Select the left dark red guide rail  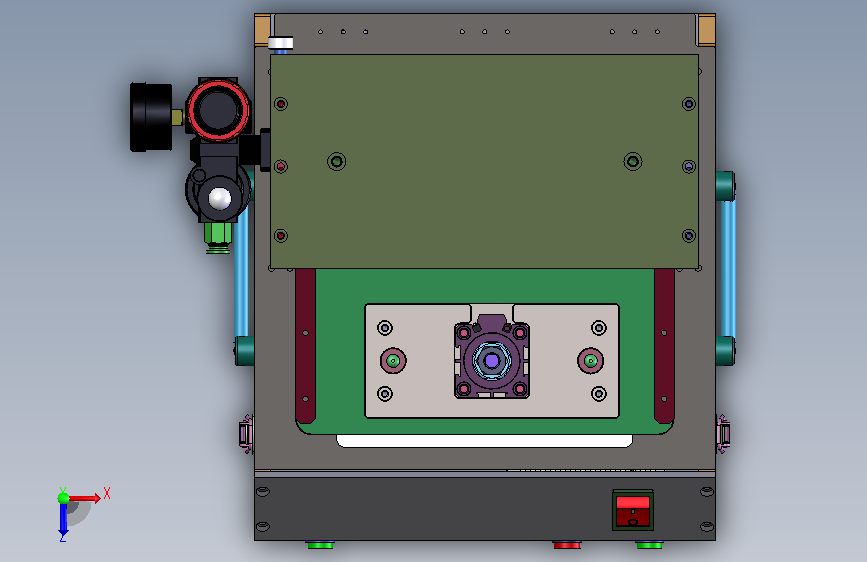pyautogui.click(x=305, y=346)
